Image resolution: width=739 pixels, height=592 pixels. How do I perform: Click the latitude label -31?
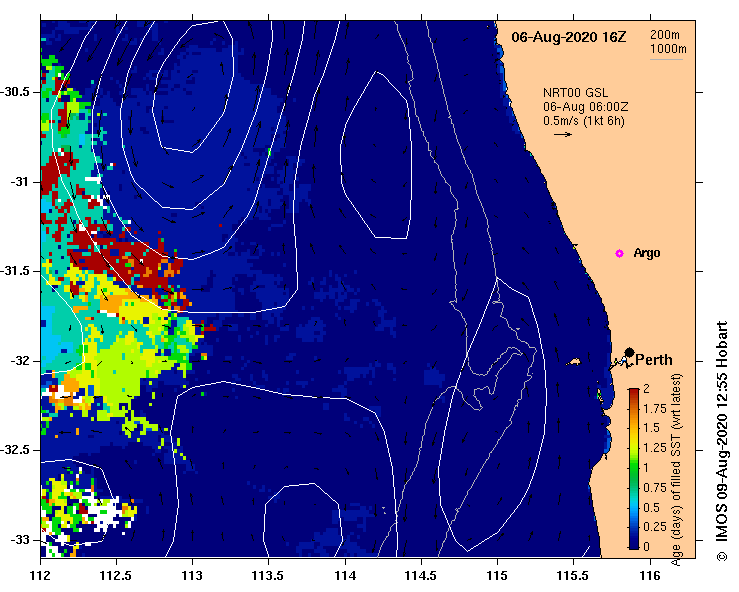(20, 181)
